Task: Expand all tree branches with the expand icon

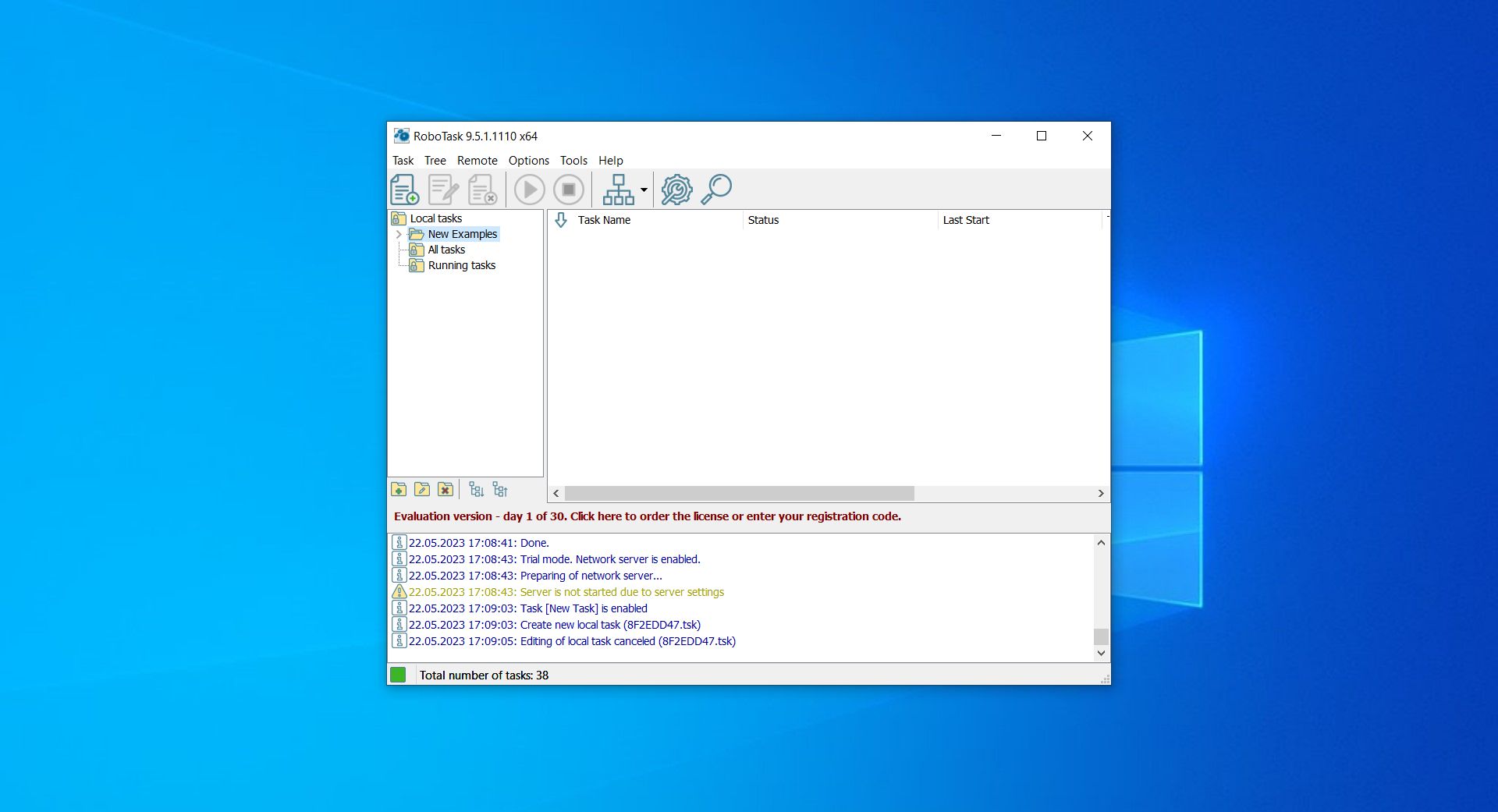Action: tap(477, 489)
